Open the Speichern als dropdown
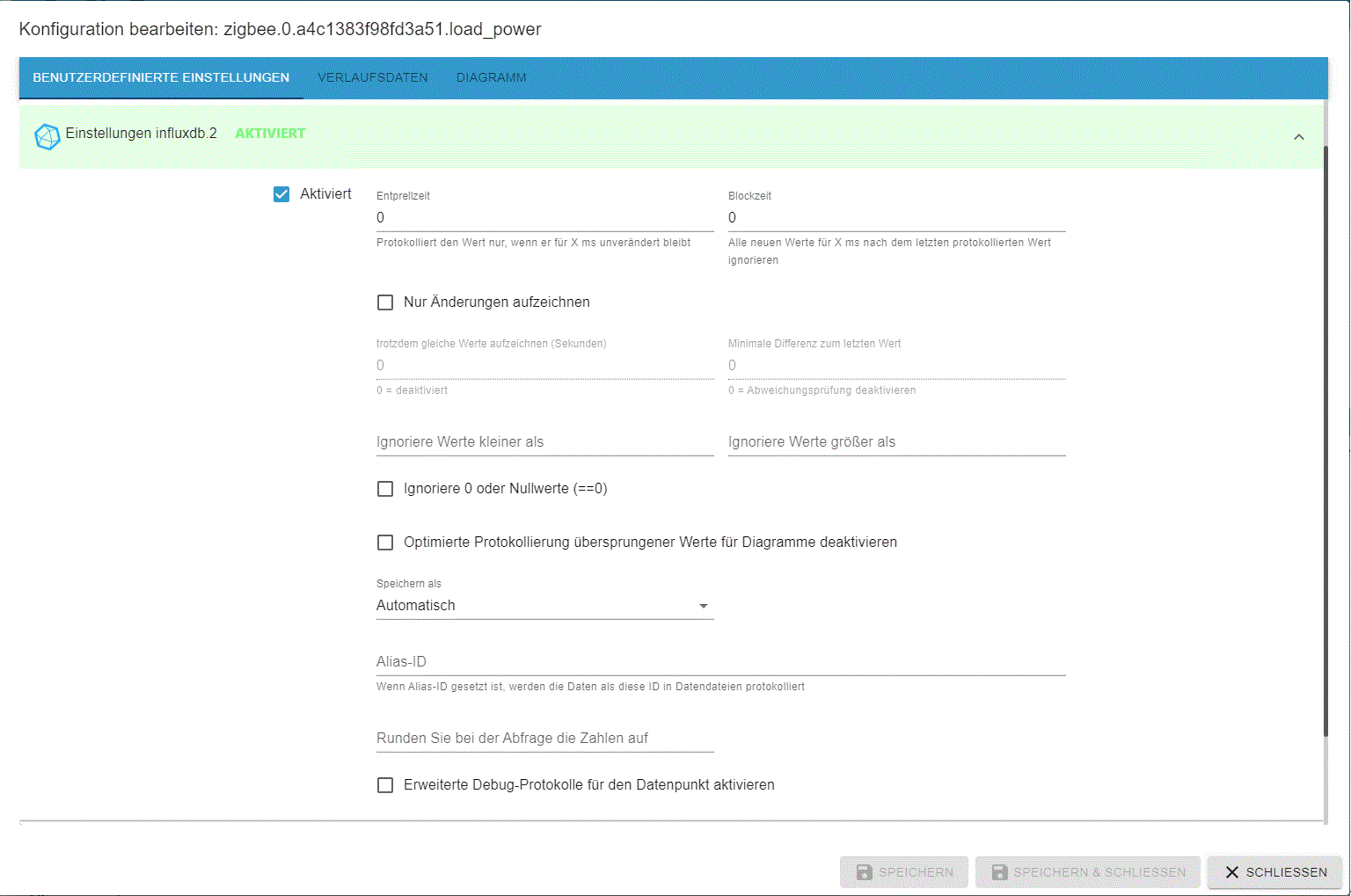This screenshot has height=896, width=1351. pos(545,606)
